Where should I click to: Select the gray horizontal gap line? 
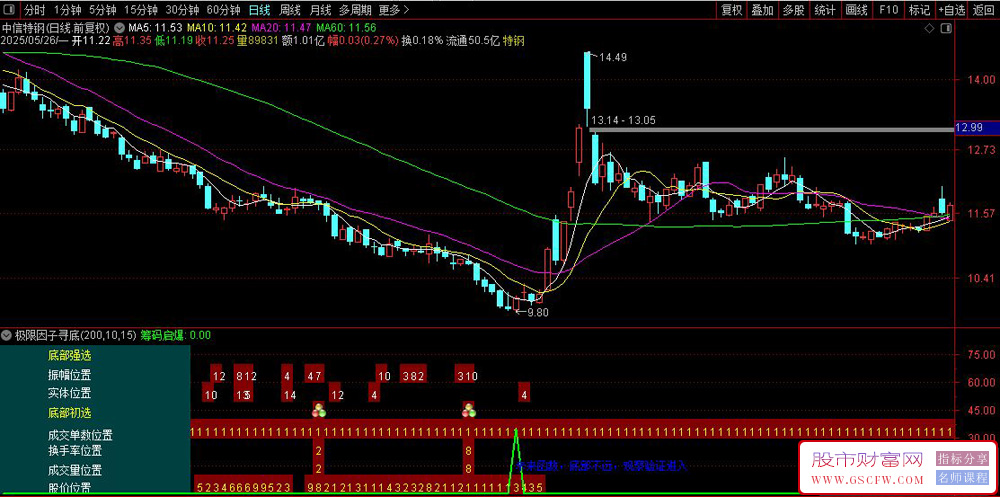point(771,130)
